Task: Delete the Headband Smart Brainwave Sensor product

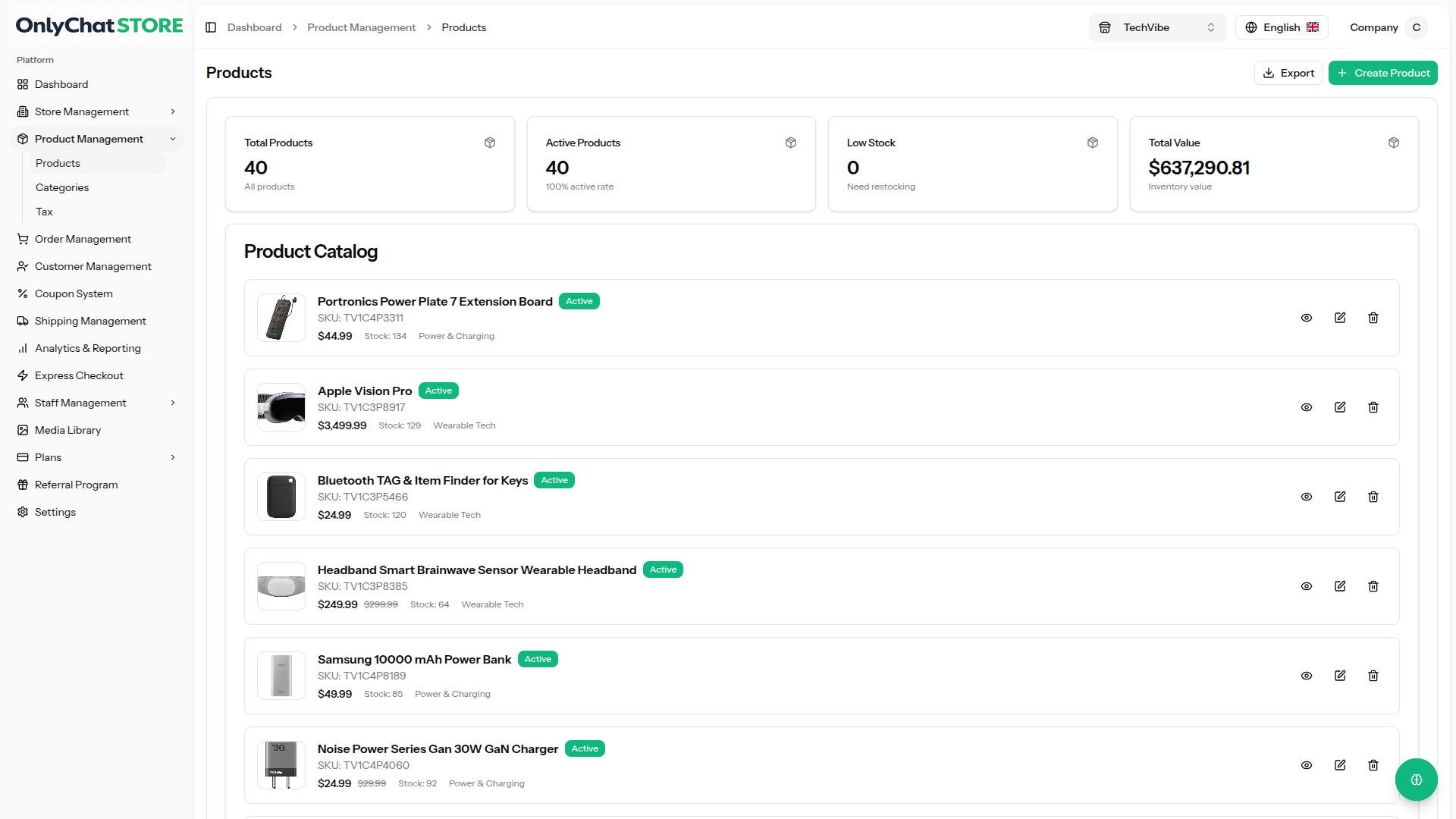Action: pyautogui.click(x=1373, y=586)
